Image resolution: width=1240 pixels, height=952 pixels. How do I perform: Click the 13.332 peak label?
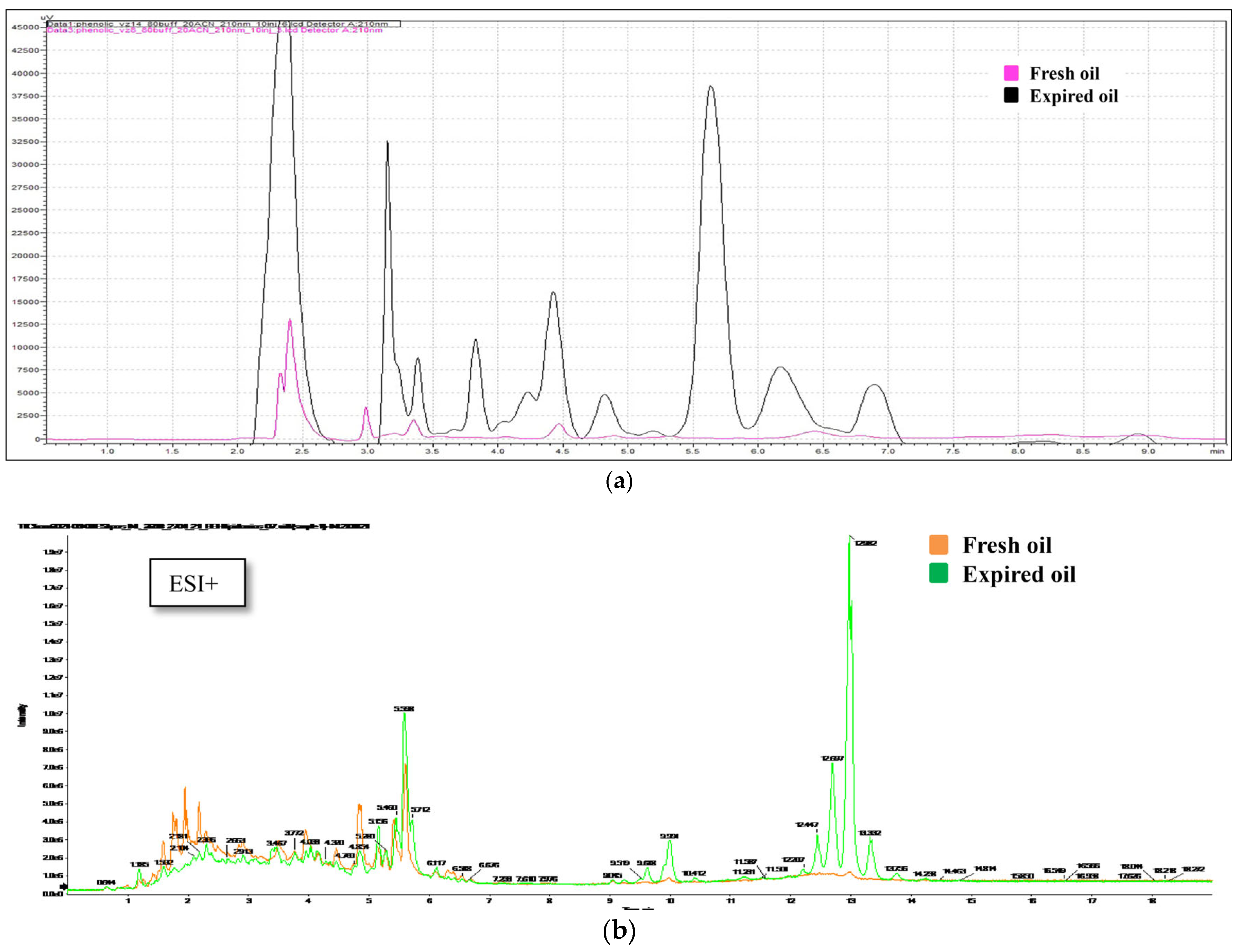869,833
